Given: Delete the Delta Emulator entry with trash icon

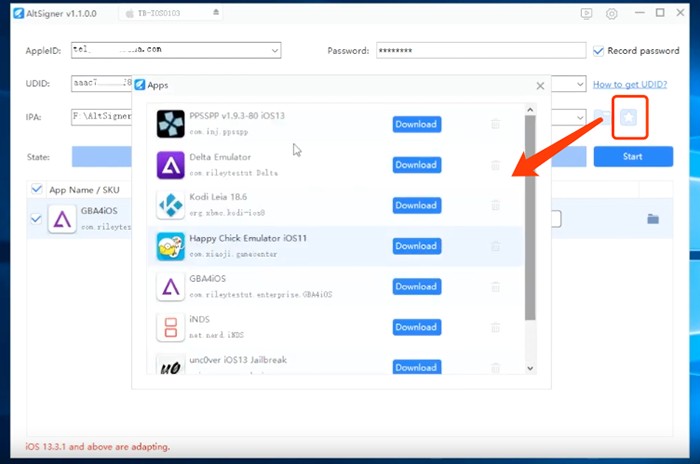Looking at the screenshot, I should 495,165.
